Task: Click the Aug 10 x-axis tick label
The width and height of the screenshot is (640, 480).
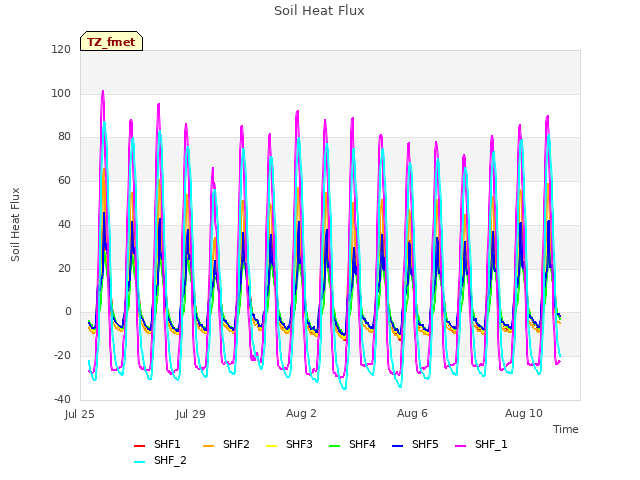Action: click(x=524, y=413)
